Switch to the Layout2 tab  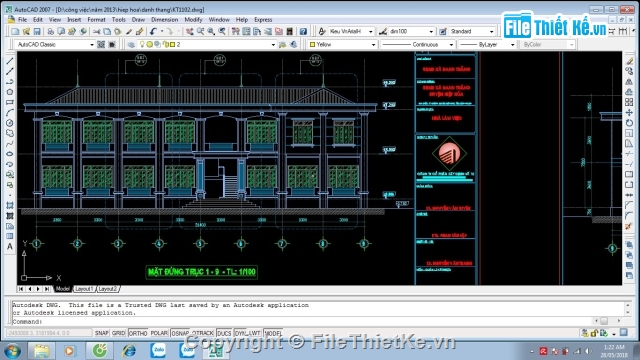(108, 289)
